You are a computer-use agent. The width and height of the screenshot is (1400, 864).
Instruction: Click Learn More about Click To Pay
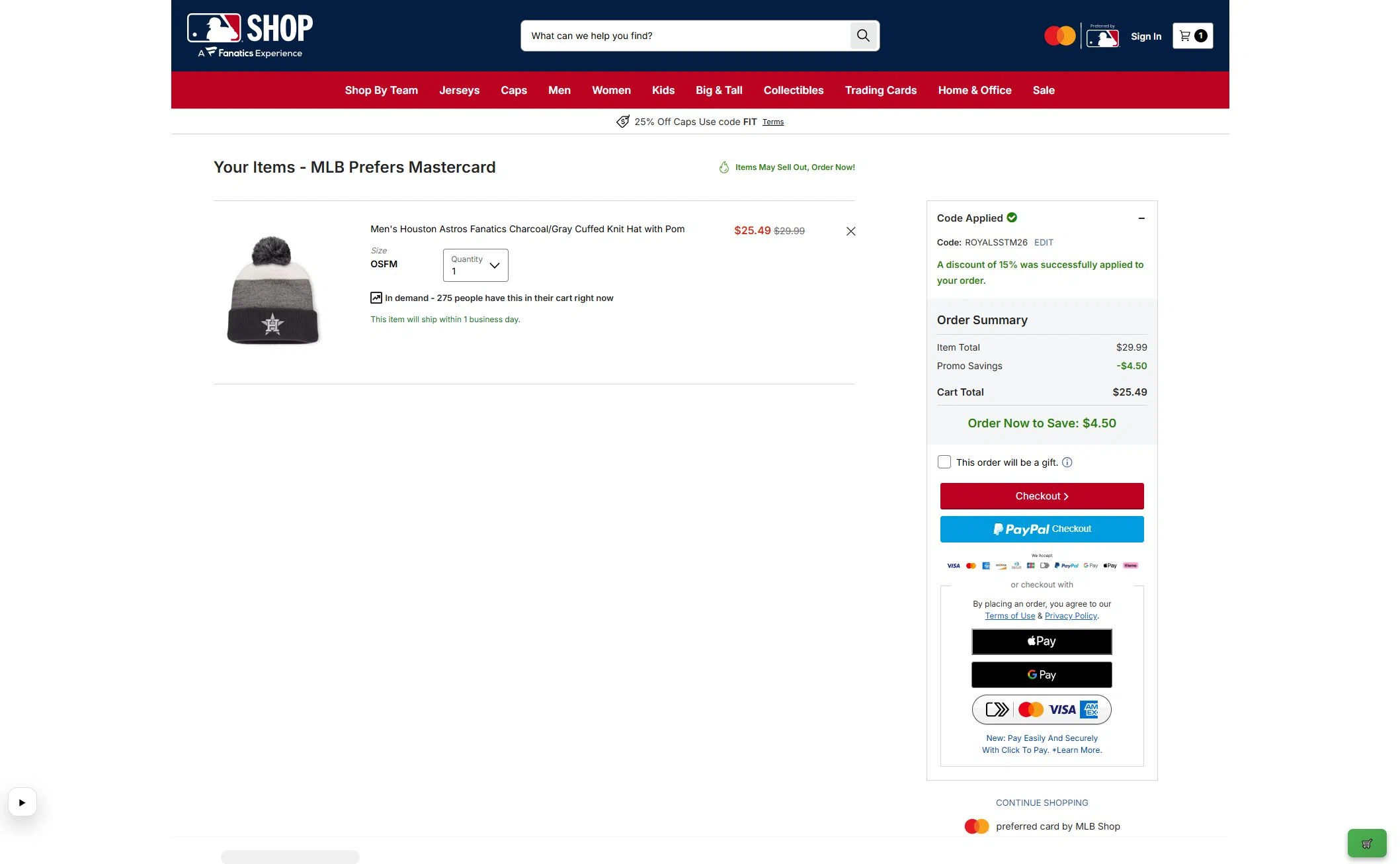[x=1078, y=750]
